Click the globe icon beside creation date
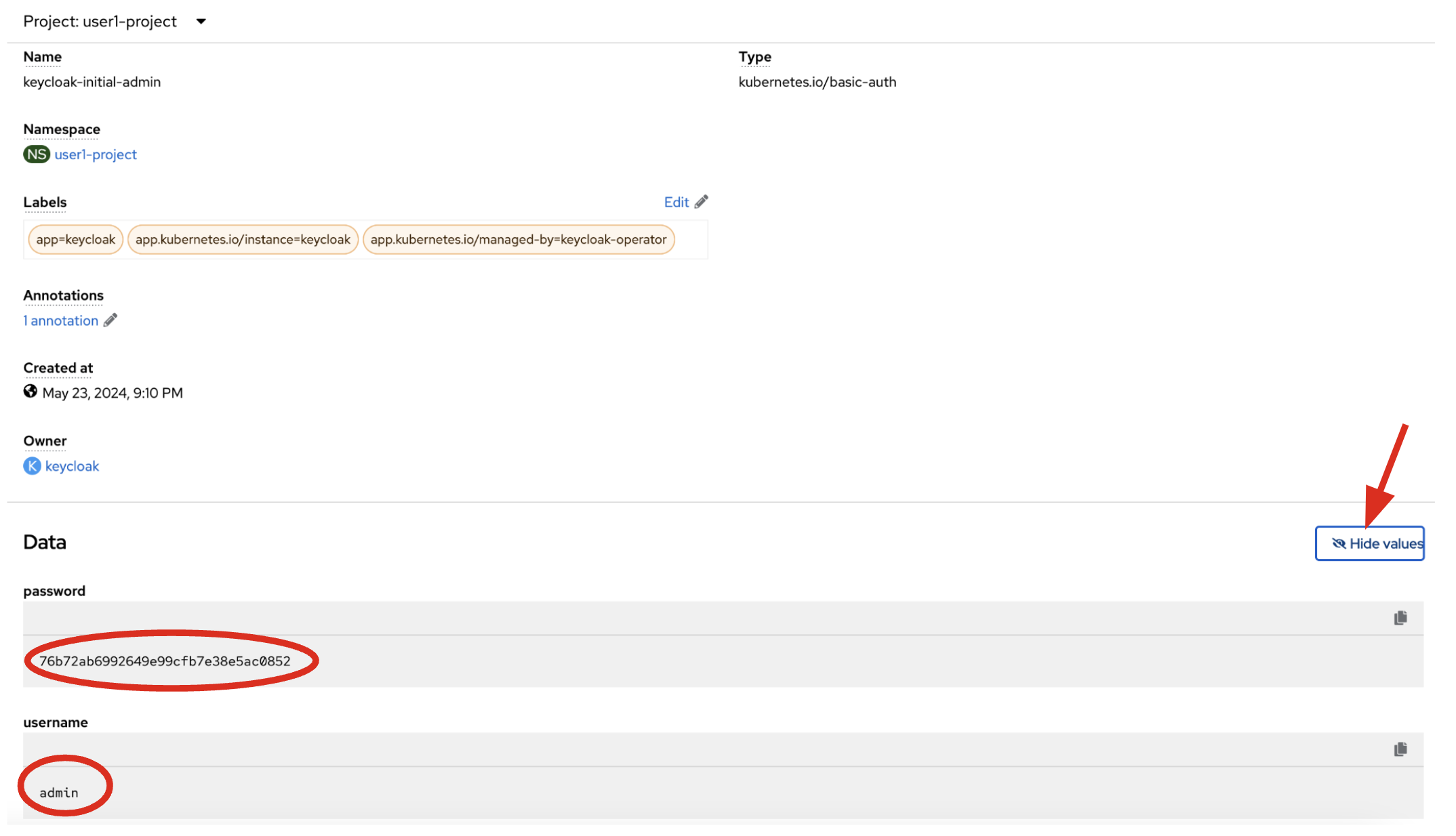 coord(30,392)
